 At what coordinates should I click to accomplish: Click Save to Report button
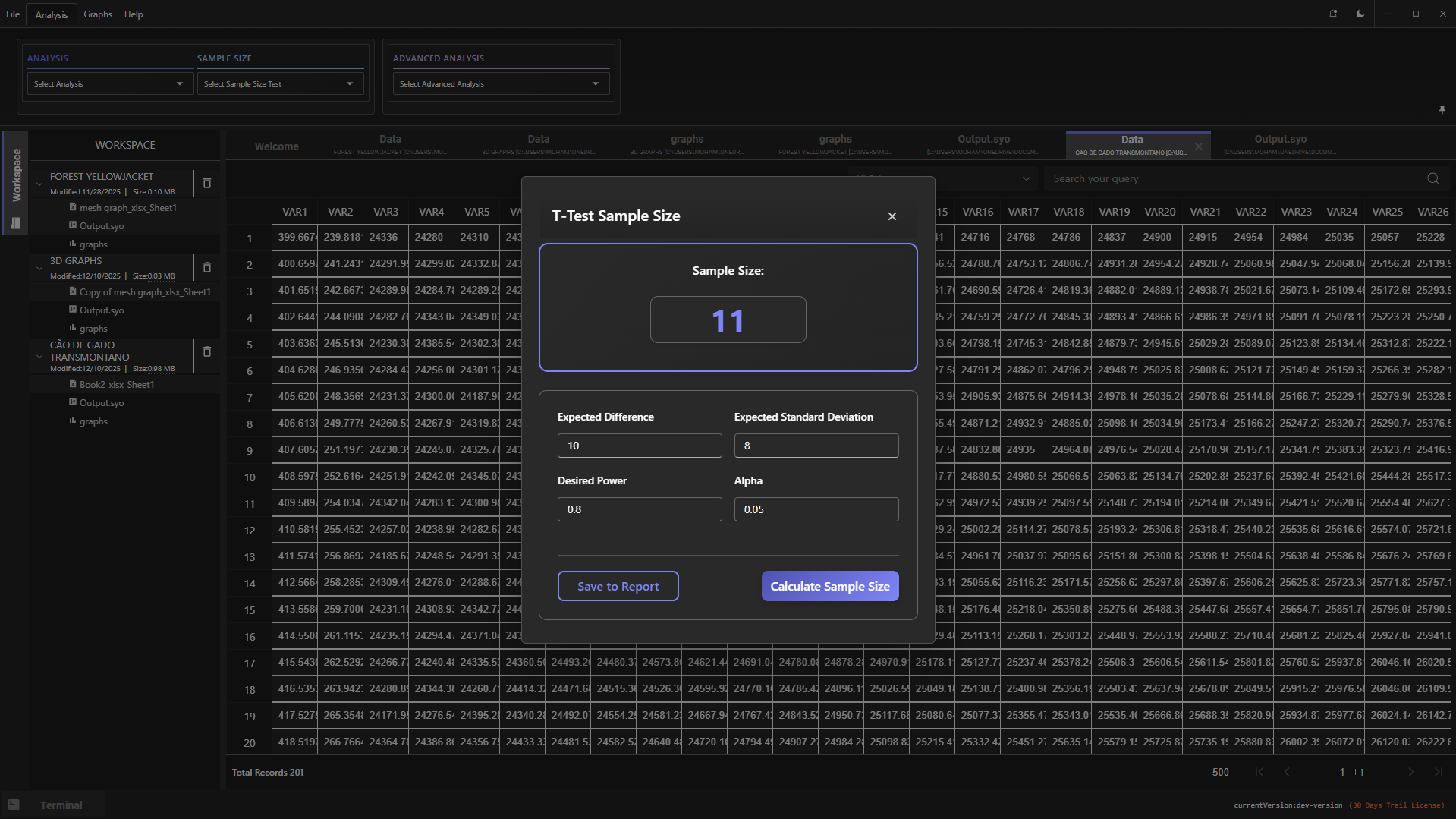[x=618, y=586]
